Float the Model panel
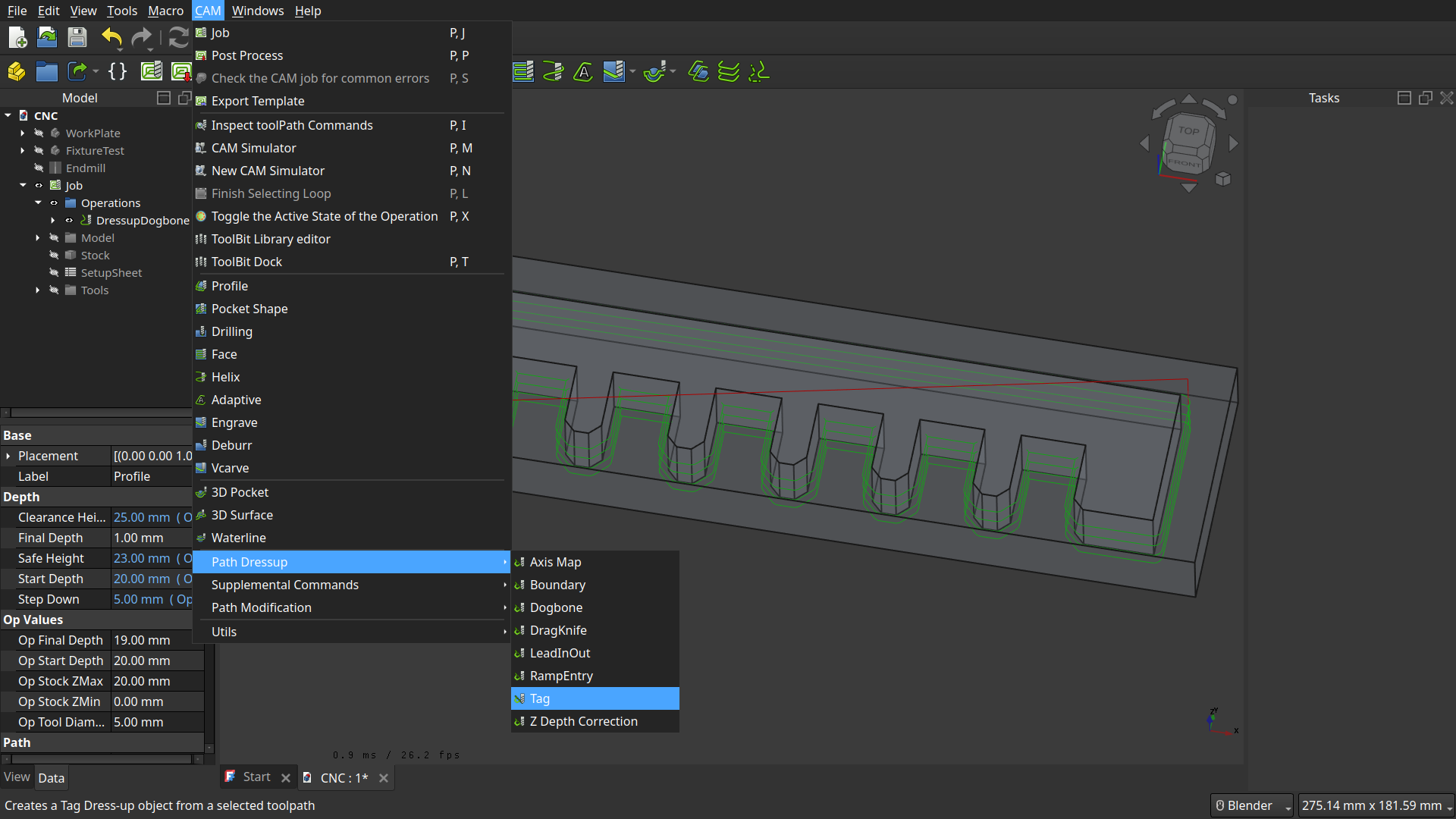The height and width of the screenshot is (819, 1456). tap(184, 98)
